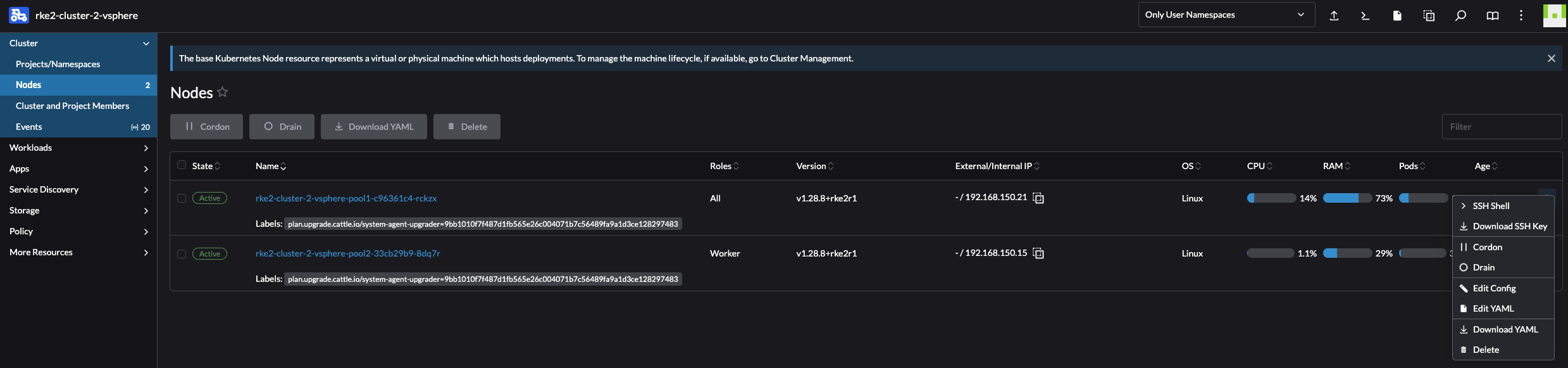Sort table by State column

(206, 166)
